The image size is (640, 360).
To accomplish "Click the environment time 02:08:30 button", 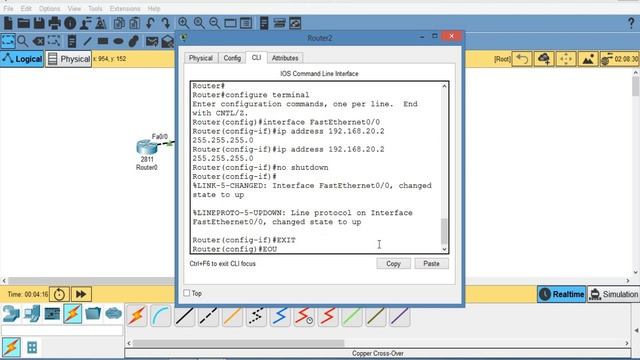I will [620, 59].
